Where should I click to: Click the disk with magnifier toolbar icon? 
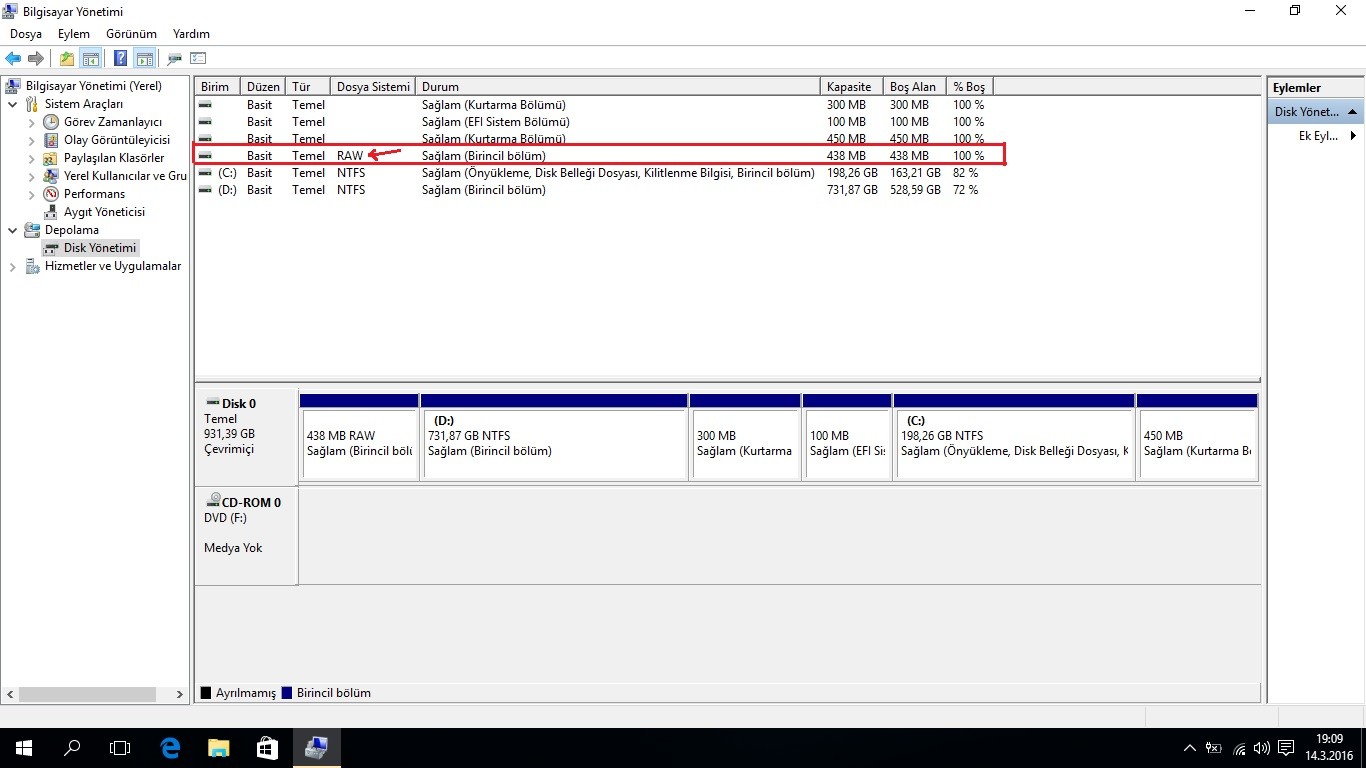tap(174, 59)
